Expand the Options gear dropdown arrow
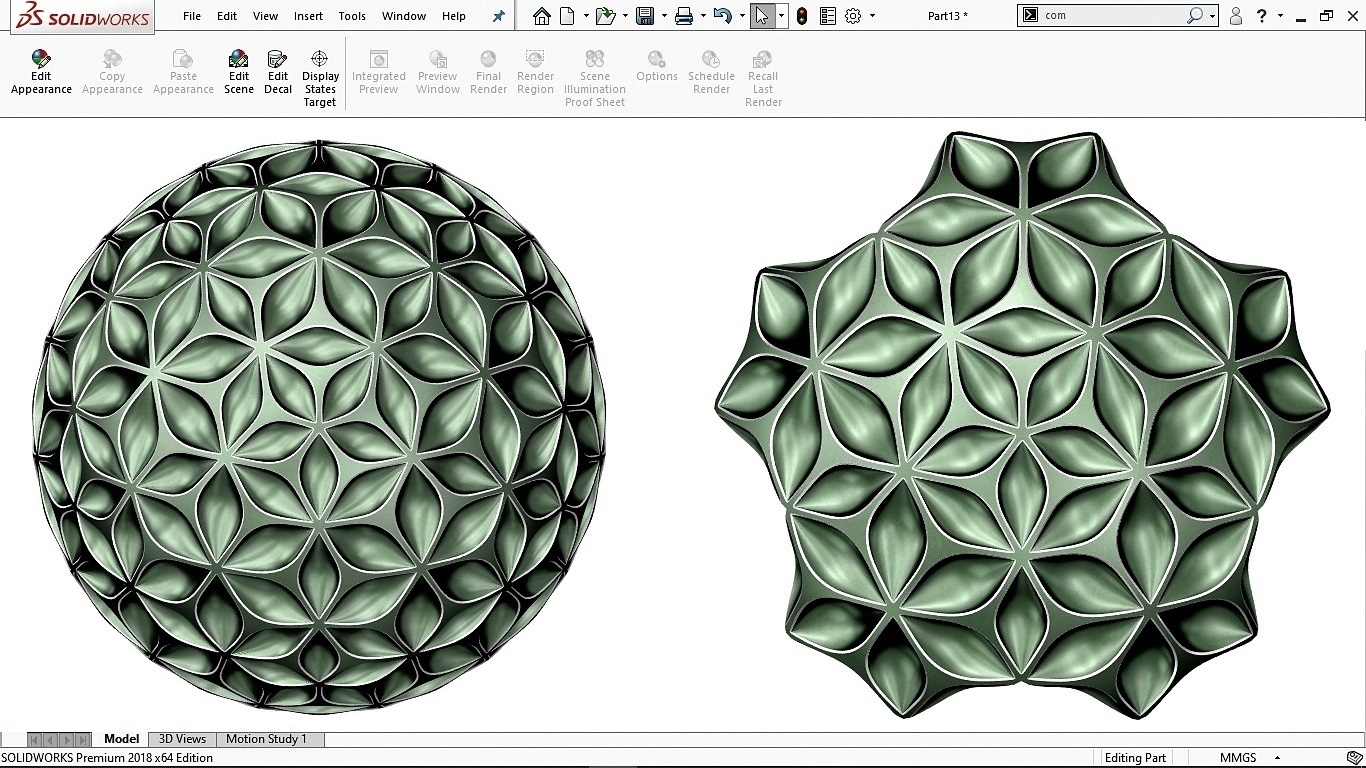The height and width of the screenshot is (768, 1366). [872, 16]
